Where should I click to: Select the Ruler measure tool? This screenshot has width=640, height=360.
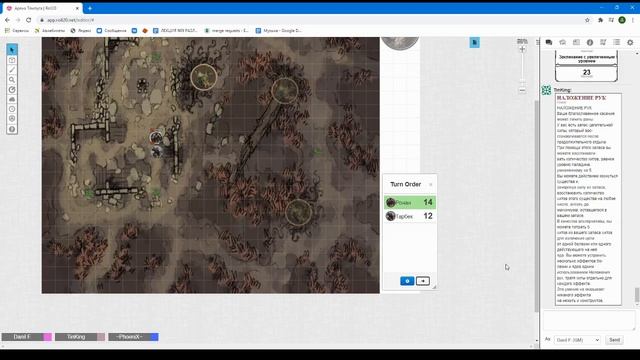[x=12, y=89]
